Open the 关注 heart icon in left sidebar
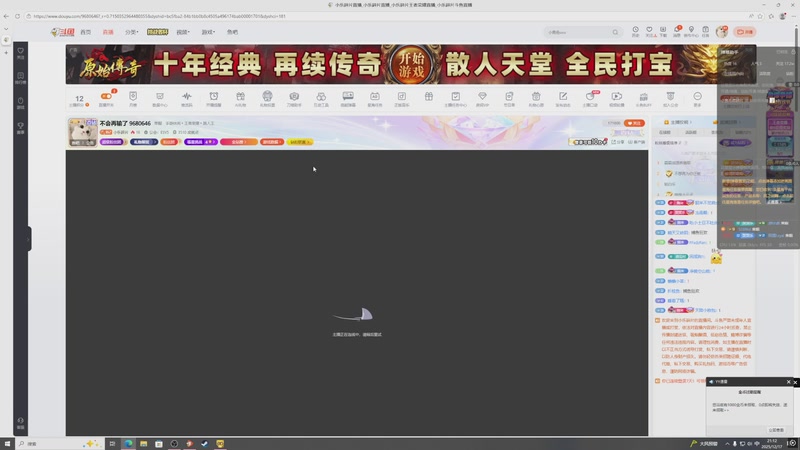This screenshot has height=450, width=800. click(x=20, y=53)
